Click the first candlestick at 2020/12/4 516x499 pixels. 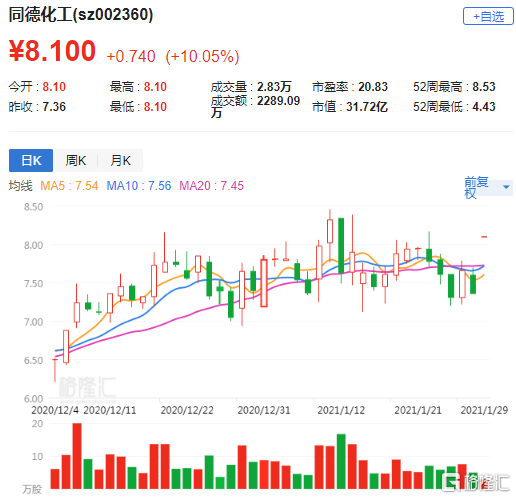tap(55, 370)
